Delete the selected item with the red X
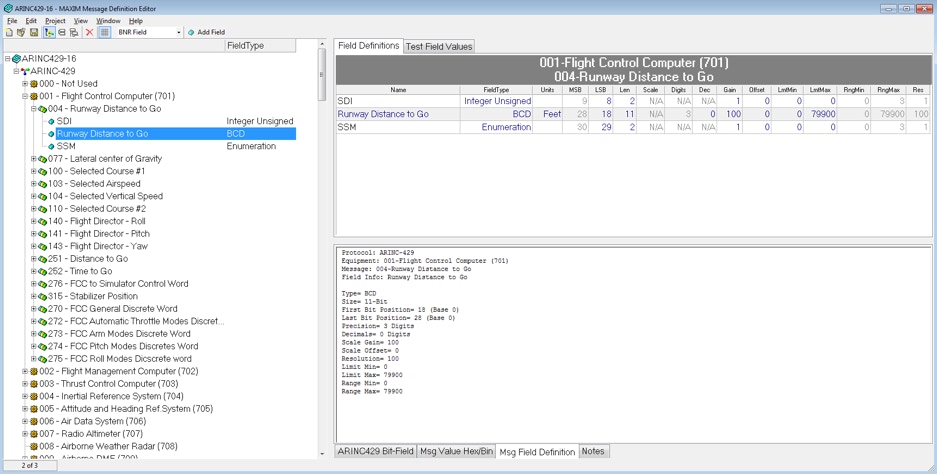Viewport: 937px width, 474px height. 89,32
